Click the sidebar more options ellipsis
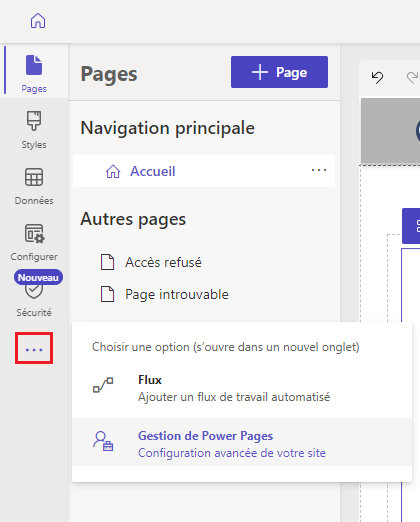The width and height of the screenshot is (420, 522). [34, 348]
